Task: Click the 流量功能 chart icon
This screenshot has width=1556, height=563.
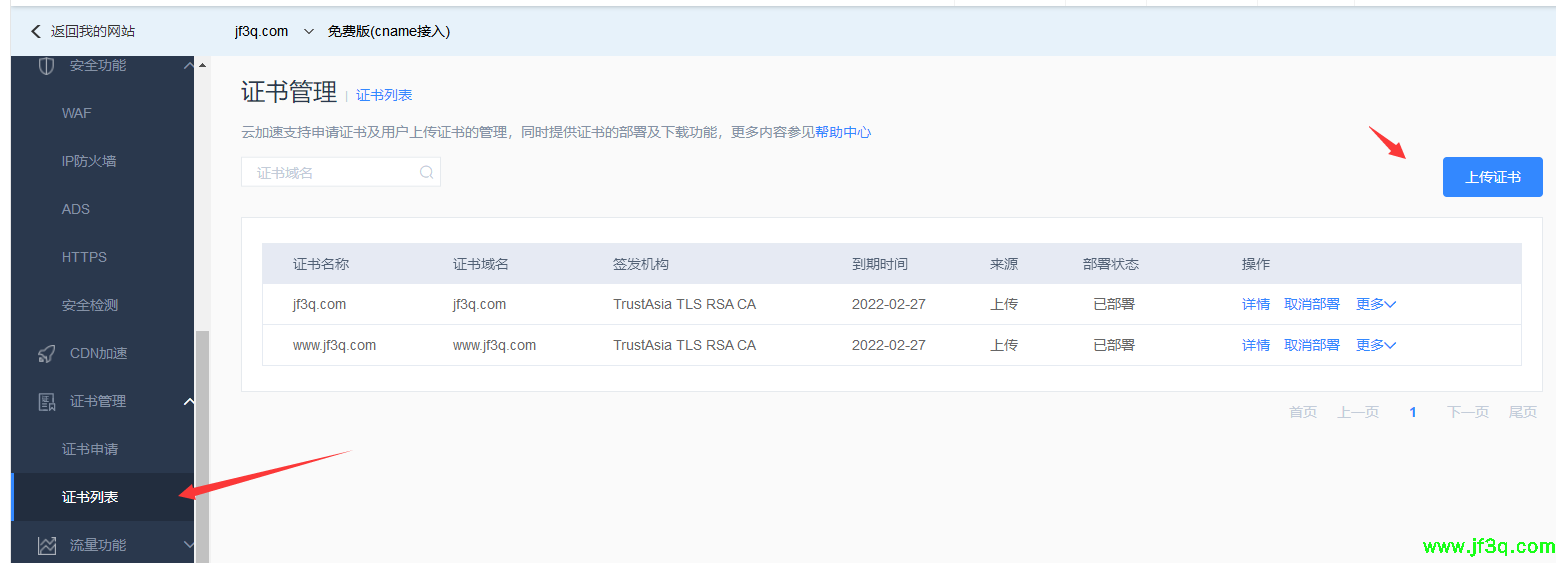Action: pyautogui.click(x=46, y=545)
